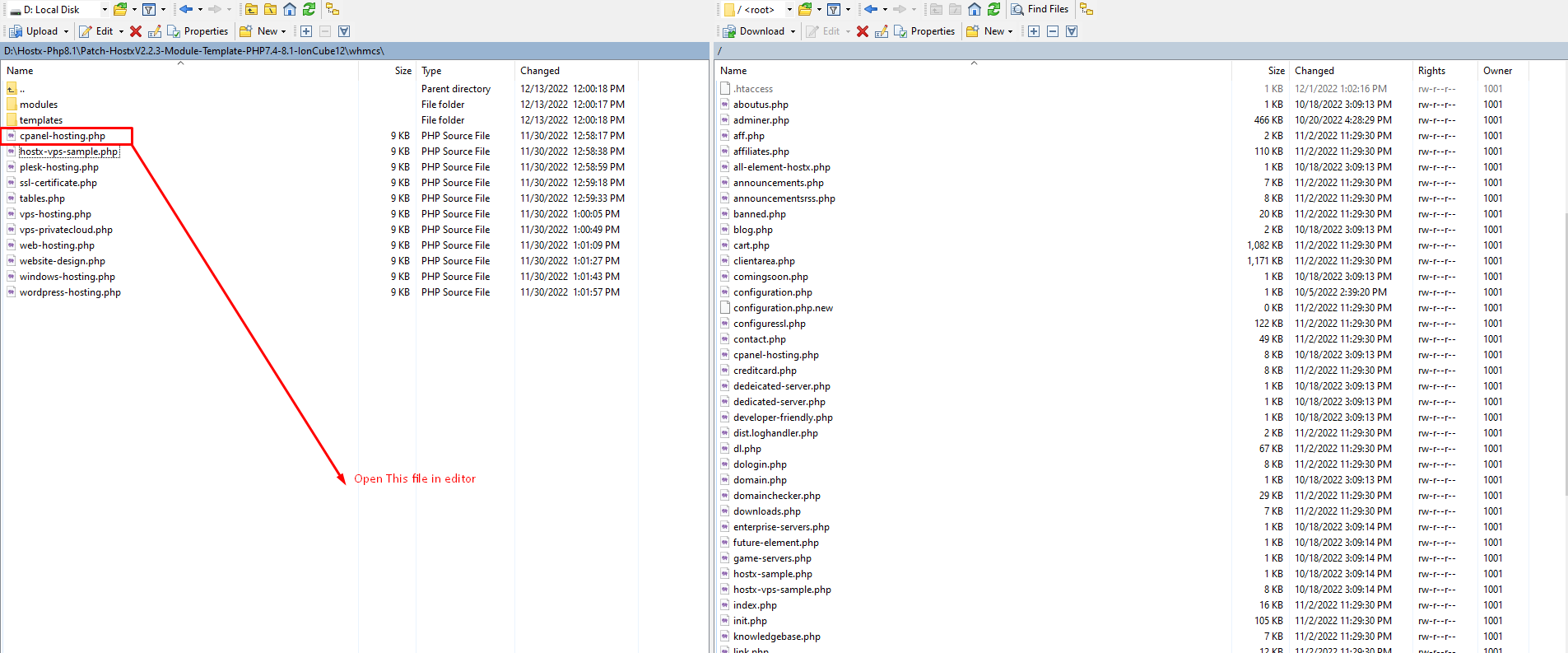Expand the remote root directory dropdown
1568x653 pixels.
coord(789,10)
